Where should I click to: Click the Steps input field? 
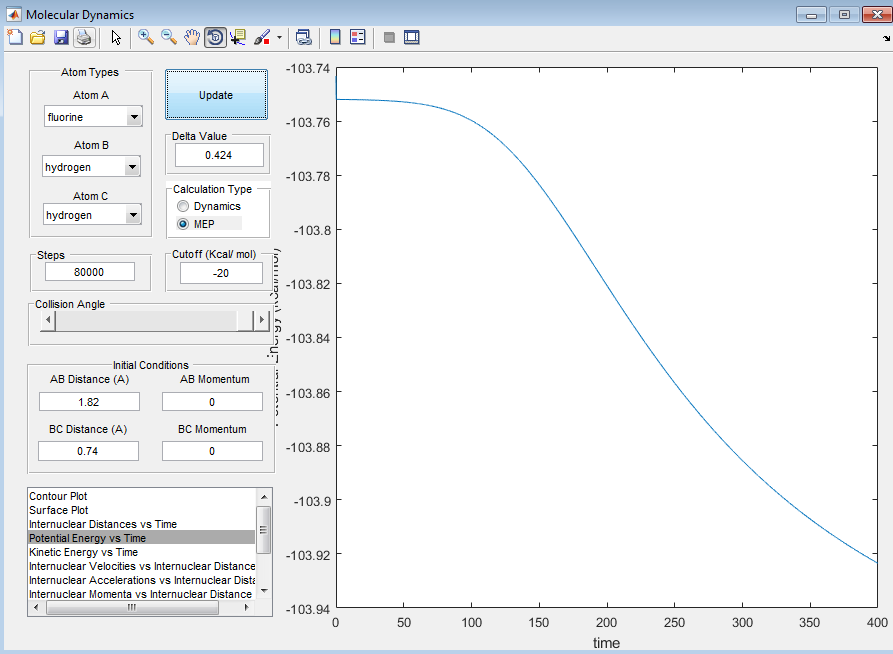(x=90, y=272)
